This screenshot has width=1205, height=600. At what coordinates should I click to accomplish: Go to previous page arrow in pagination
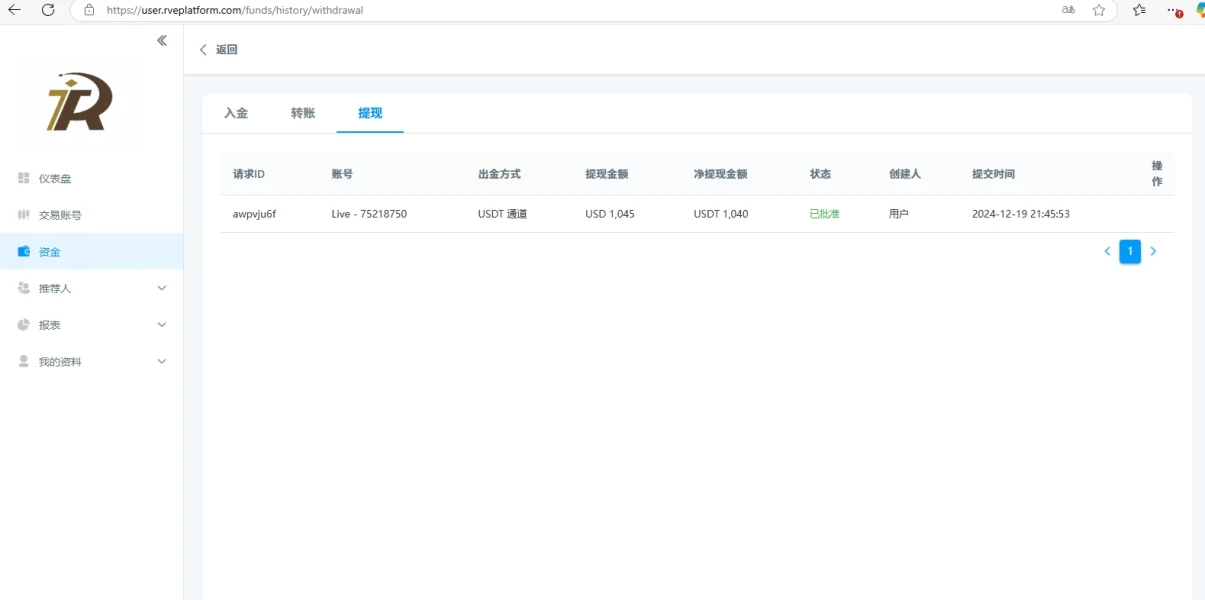click(x=1107, y=252)
